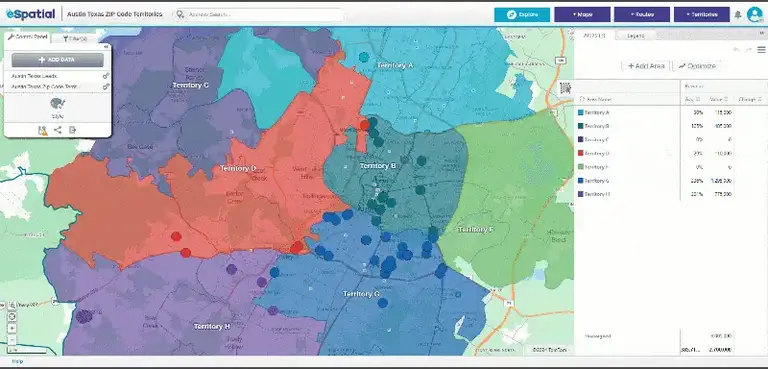The image size is (768, 369).
Task: Click Territory B color swatch
Action: pos(580,126)
